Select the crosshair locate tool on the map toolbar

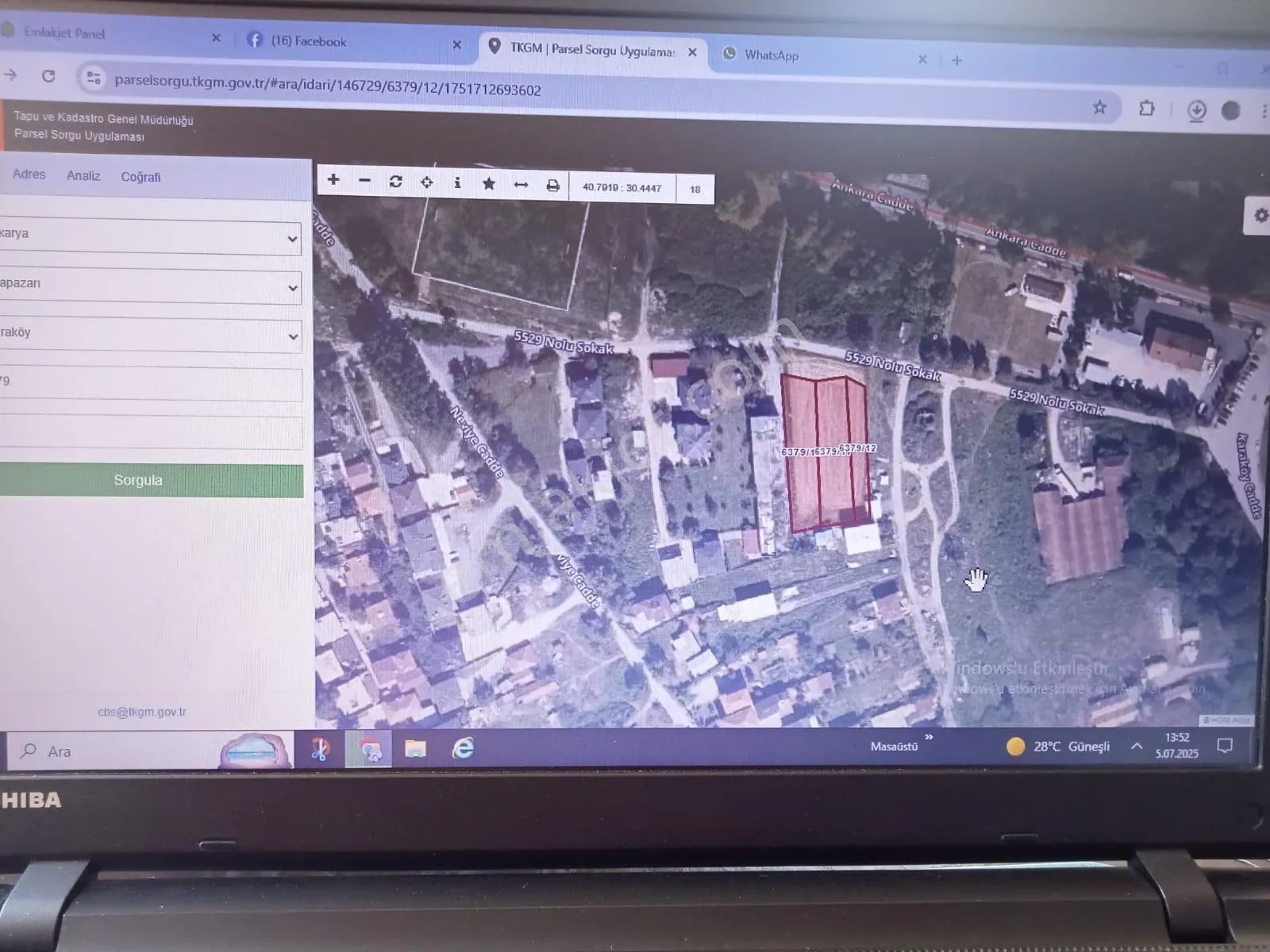tap(427, 182)
